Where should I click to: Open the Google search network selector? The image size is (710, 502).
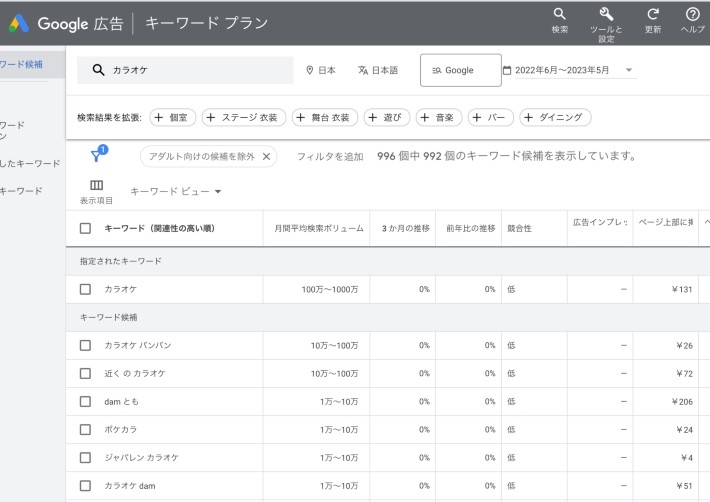coord(461,70)
